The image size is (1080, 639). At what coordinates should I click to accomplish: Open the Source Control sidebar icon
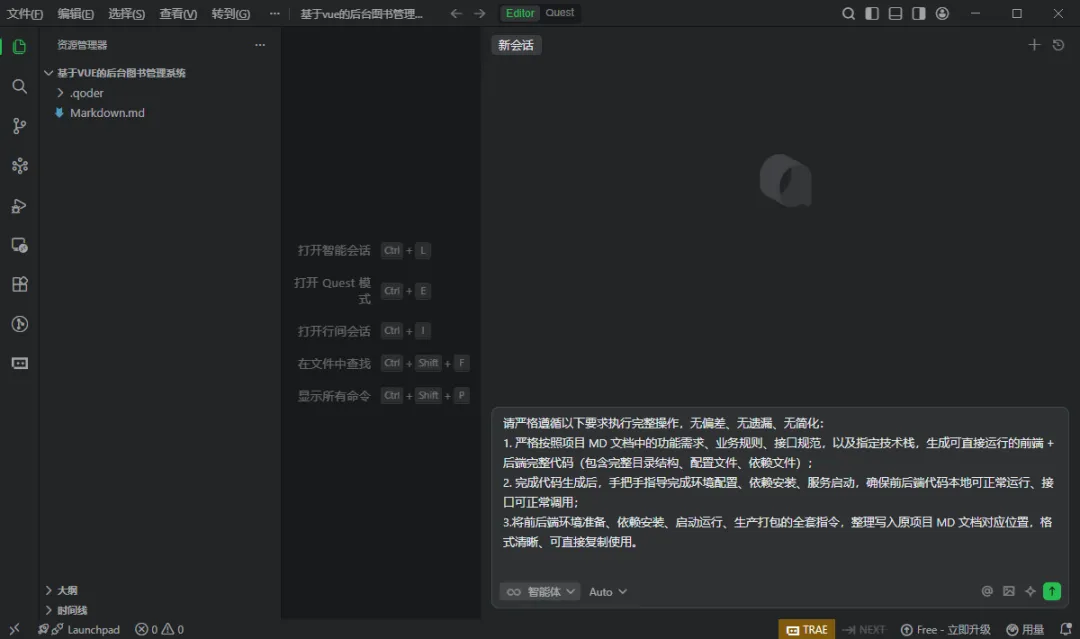(19, 125)
